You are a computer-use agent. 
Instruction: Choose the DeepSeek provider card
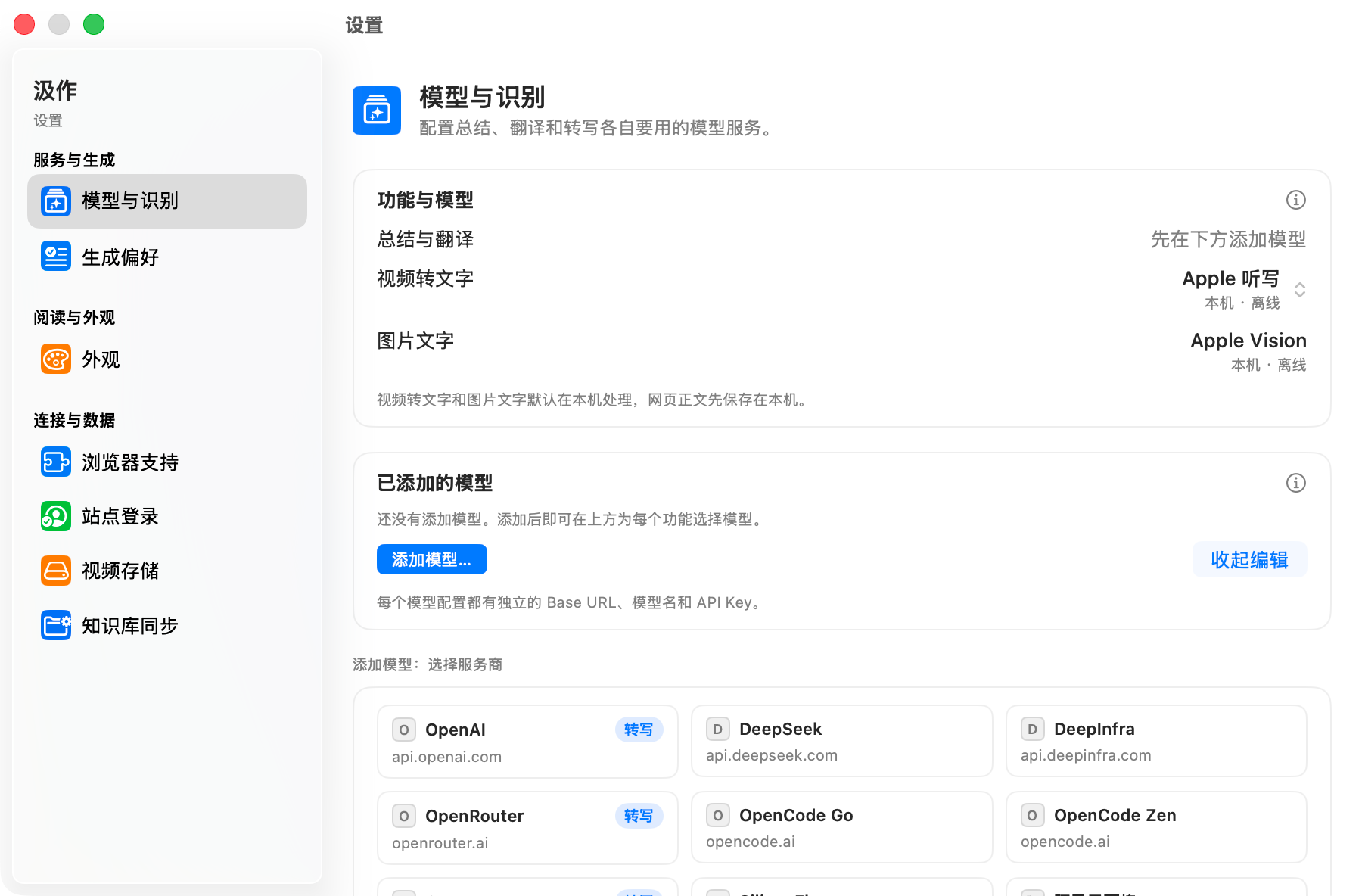(841, 741)
